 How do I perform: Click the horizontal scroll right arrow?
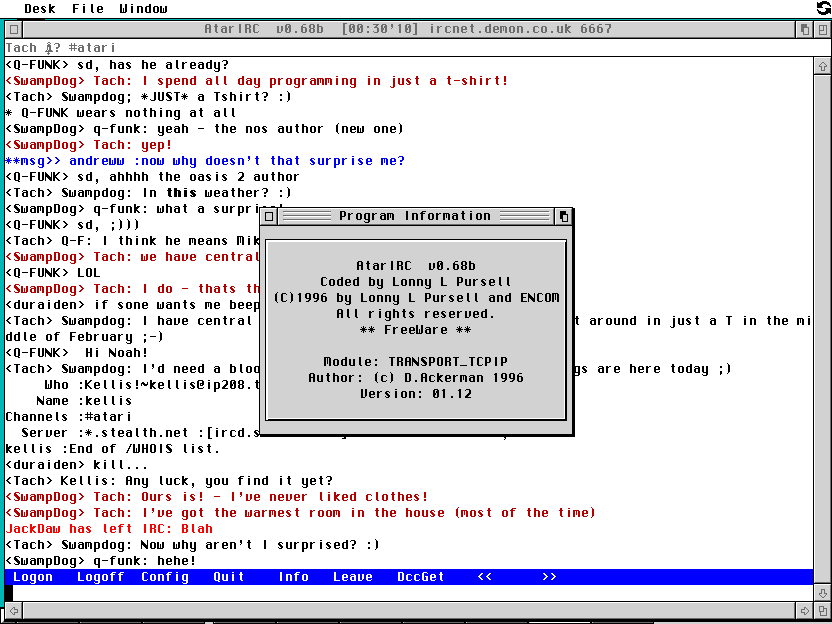[804, 610]
